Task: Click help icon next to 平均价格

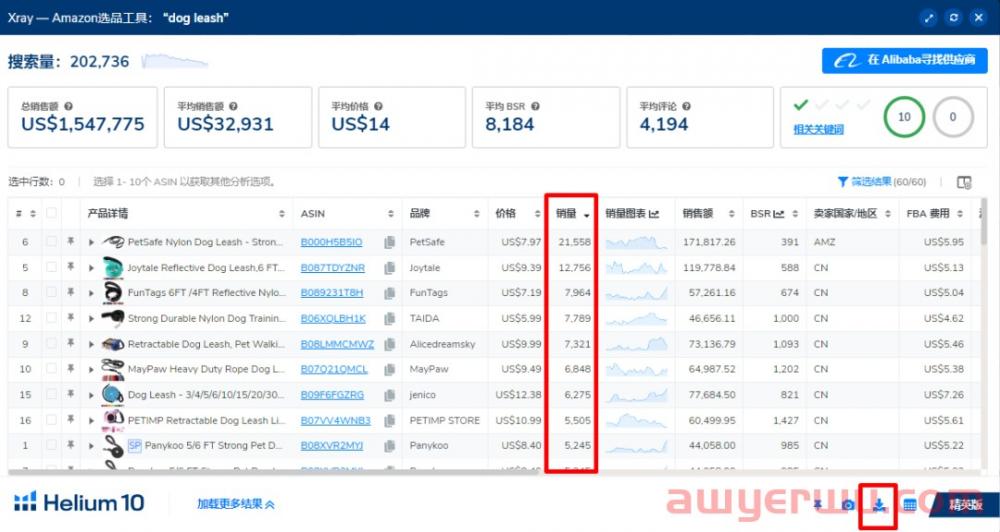Action: tap(378, 107)
